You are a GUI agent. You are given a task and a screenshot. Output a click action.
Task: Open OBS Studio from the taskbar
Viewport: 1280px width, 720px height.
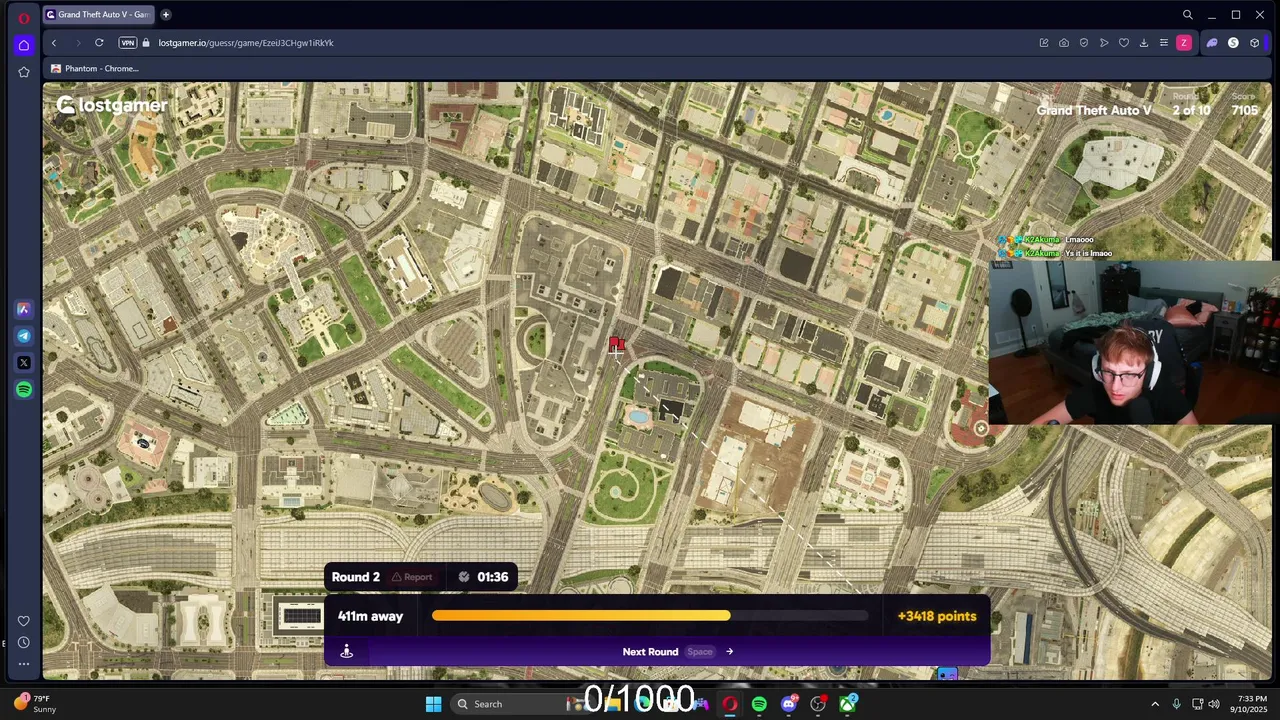pyautogui.click(x=818, y=704)
